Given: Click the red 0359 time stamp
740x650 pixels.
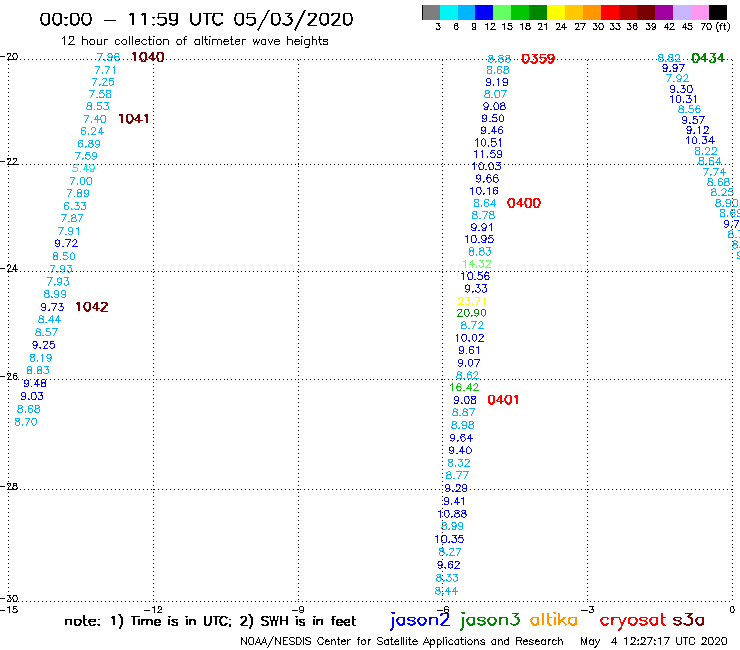Looking at the screenshot, I should pos(538,59).
